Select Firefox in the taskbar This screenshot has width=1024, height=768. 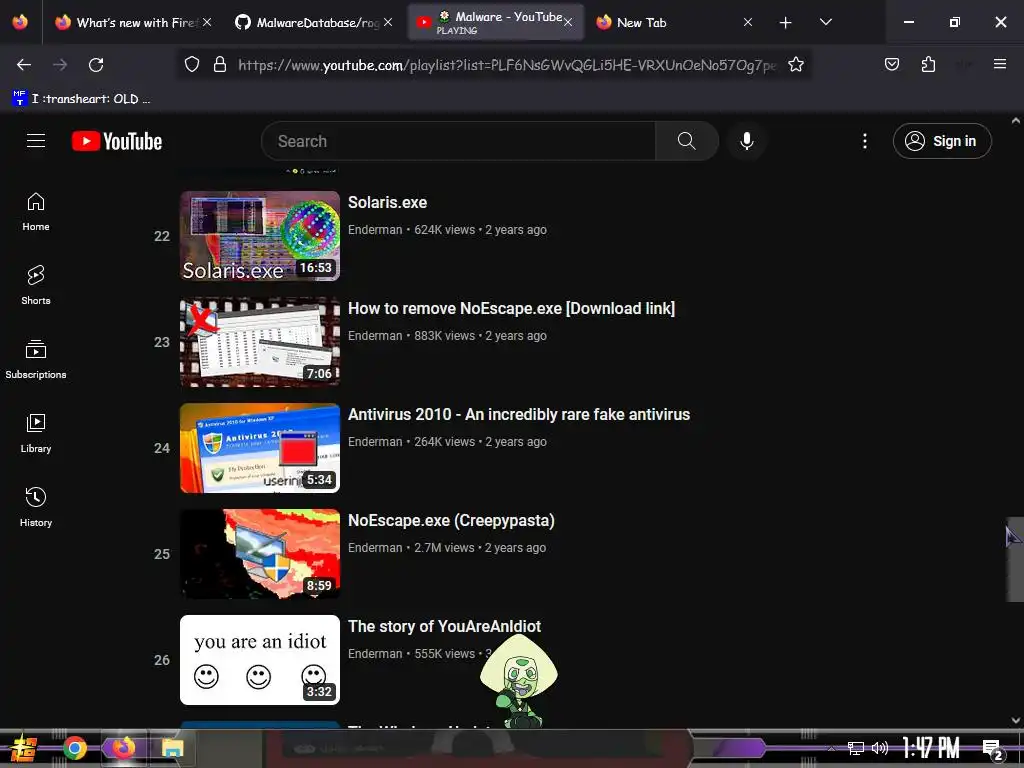pyautogui.click(x=123, y=748)
